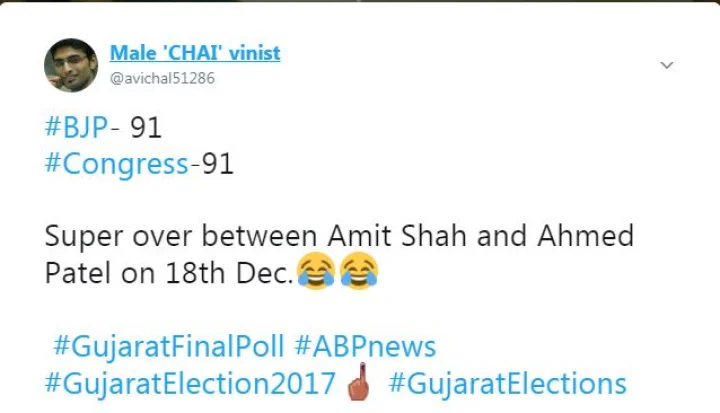Open Male 'CHAI' vinist profile link
Screen dimensions: 720x413
coord(194,52)
